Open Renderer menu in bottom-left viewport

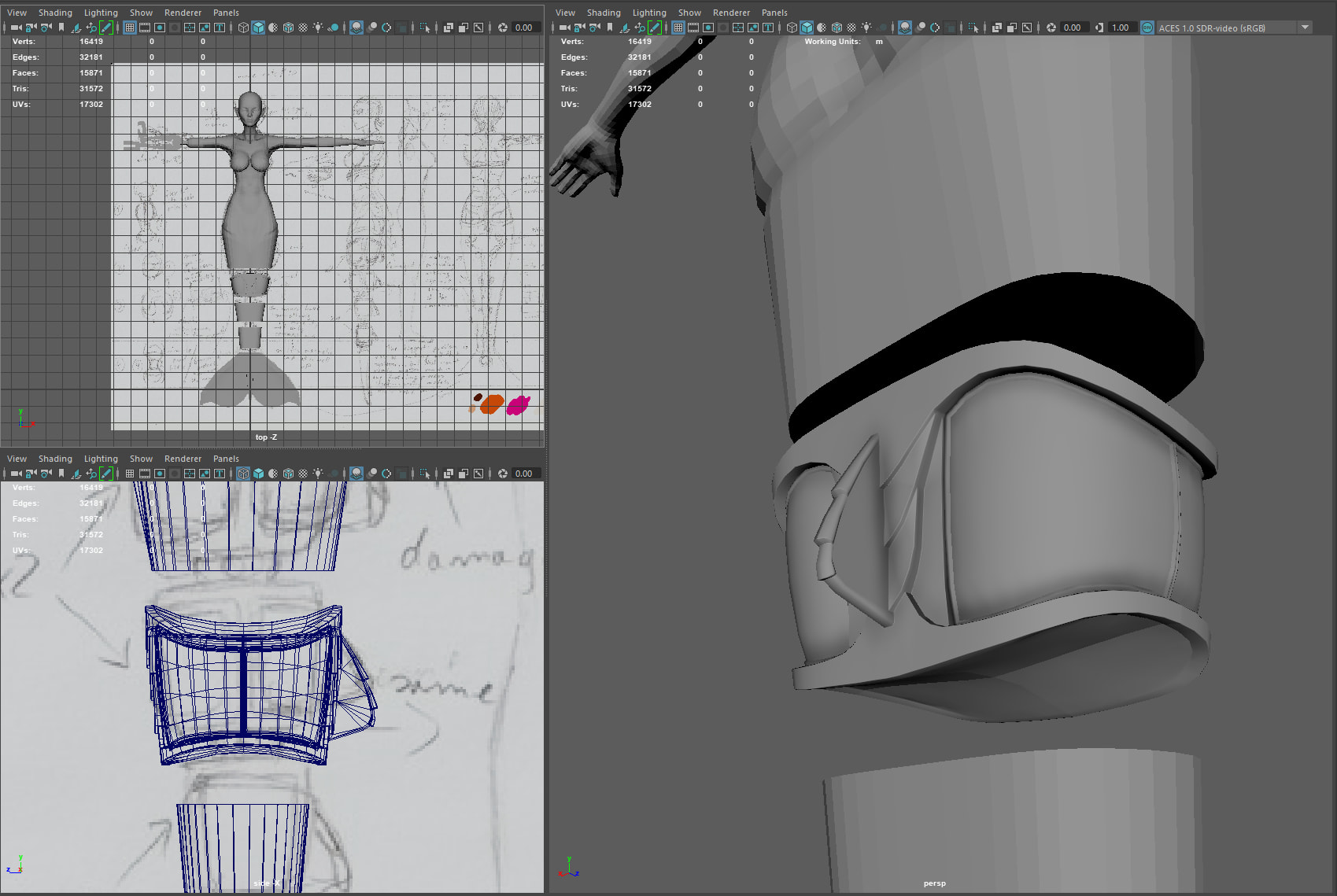tap(183, 459)
